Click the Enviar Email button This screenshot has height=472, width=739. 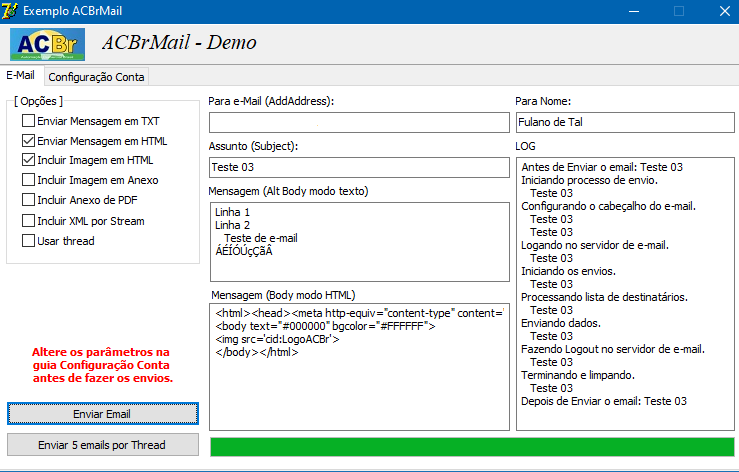coord(103,414)
